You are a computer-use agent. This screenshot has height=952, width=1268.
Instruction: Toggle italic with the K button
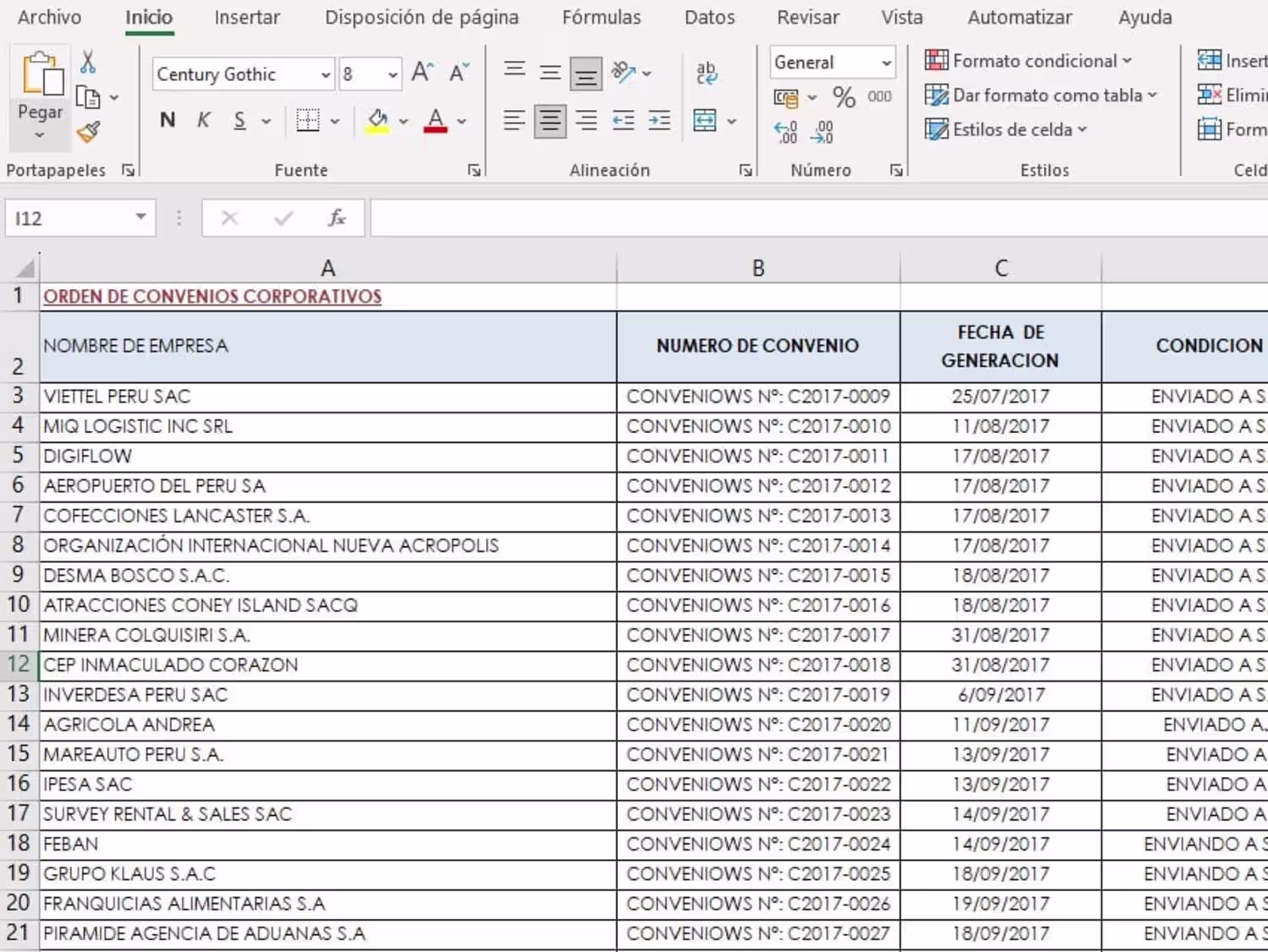[x=204, y=121]
